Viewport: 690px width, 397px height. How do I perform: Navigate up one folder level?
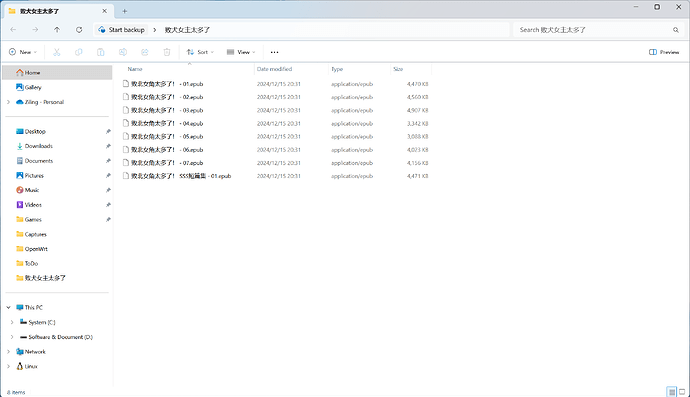(x=57, y=29)
